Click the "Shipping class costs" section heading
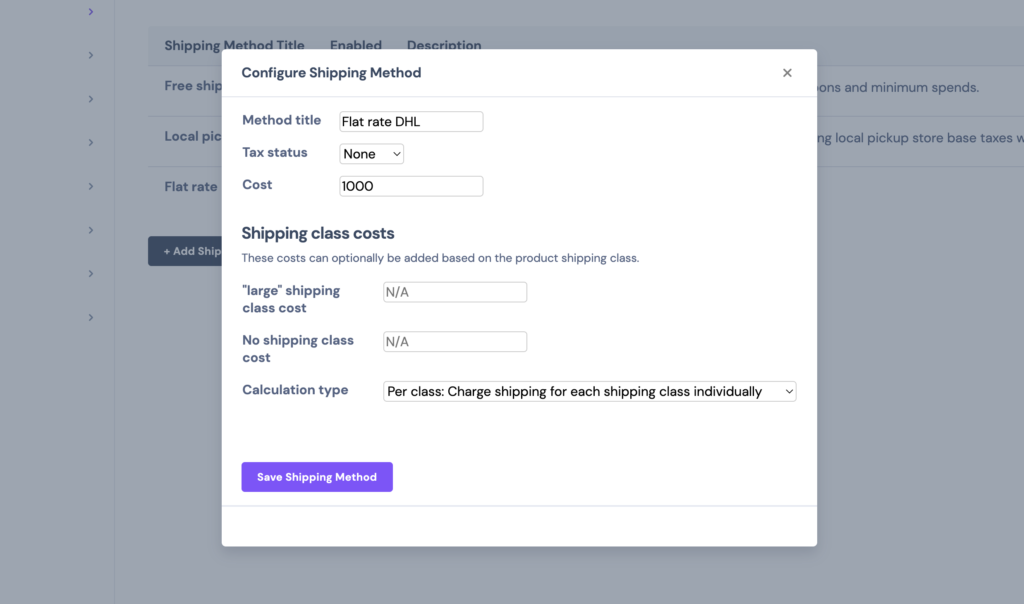This screenshot has height=604, width=1024. (318, 233)
